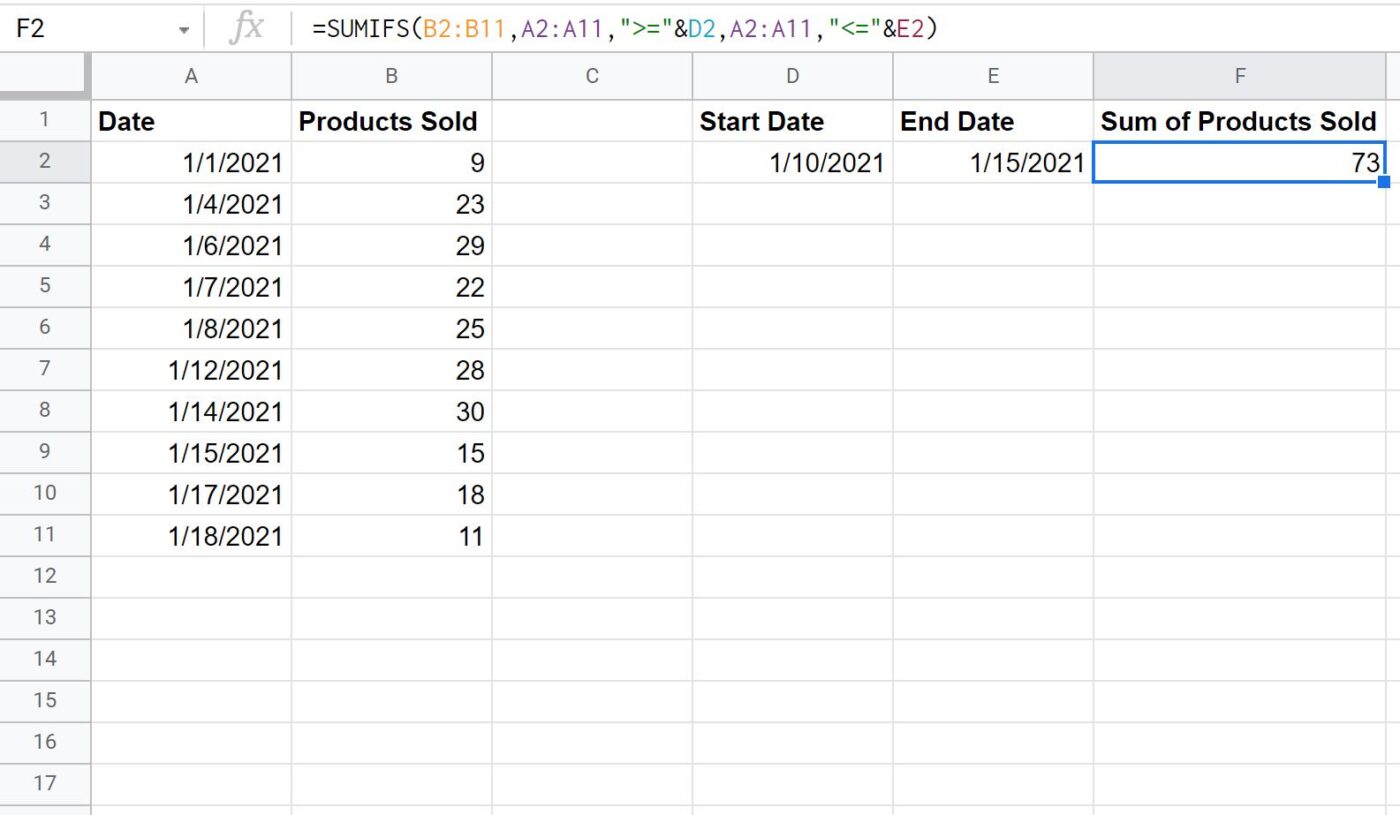Select Products Sold value 29
Viewport: 1400px width, 815px height.
[391, 245]
